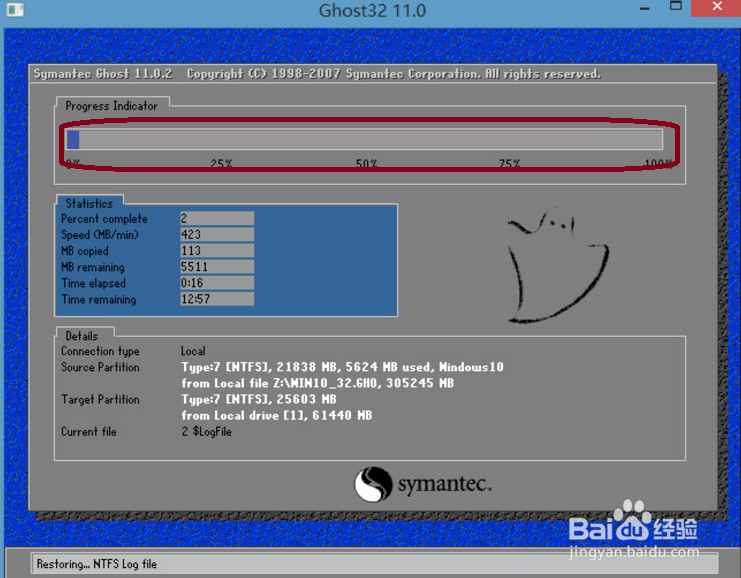
Task: Maximize the Ghost32 11.0 window
Action: pos(676,7)
